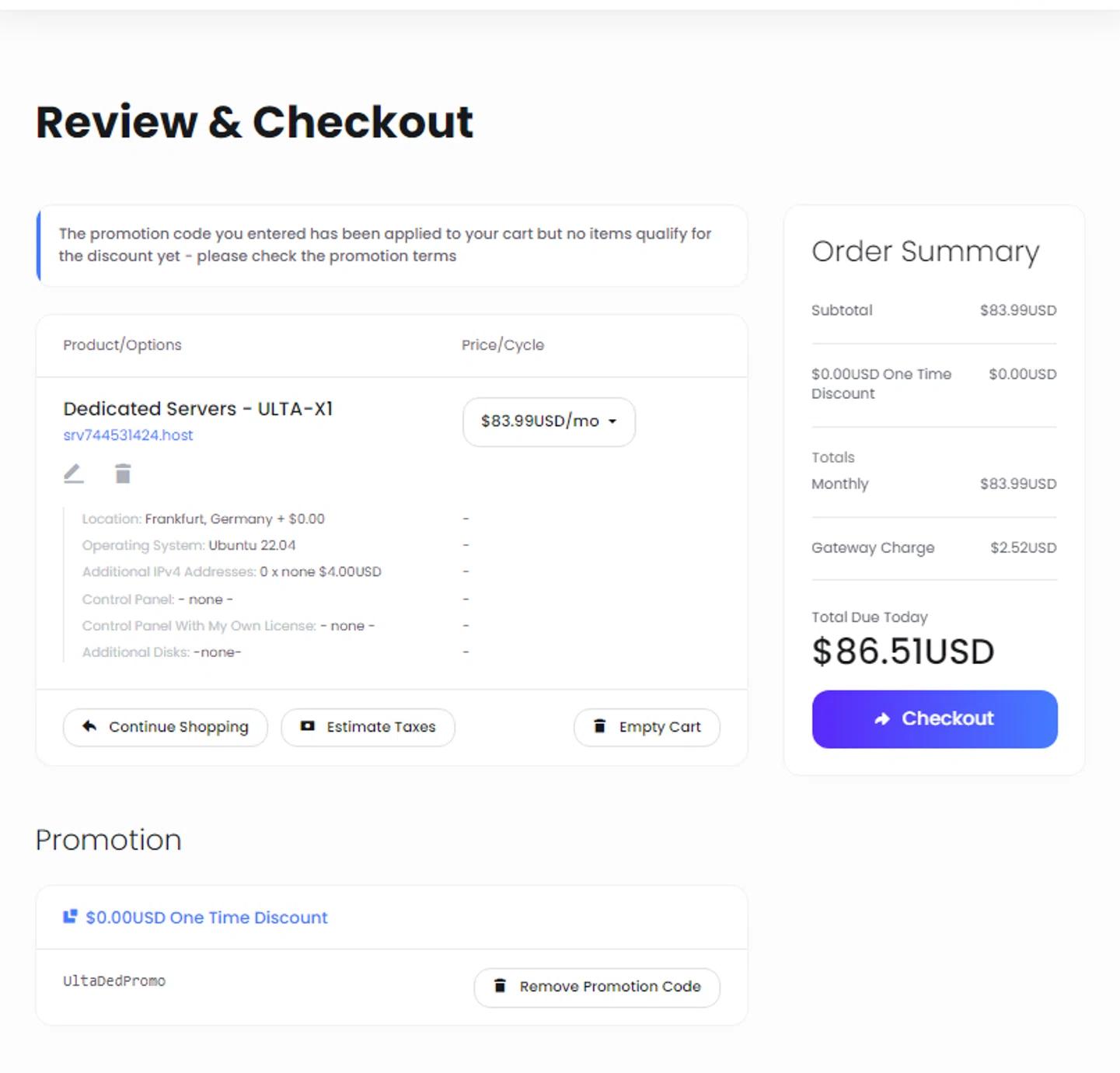
Task: Click the One Time Discount $0.00USD summary value
Action: tap(1023, 374)
